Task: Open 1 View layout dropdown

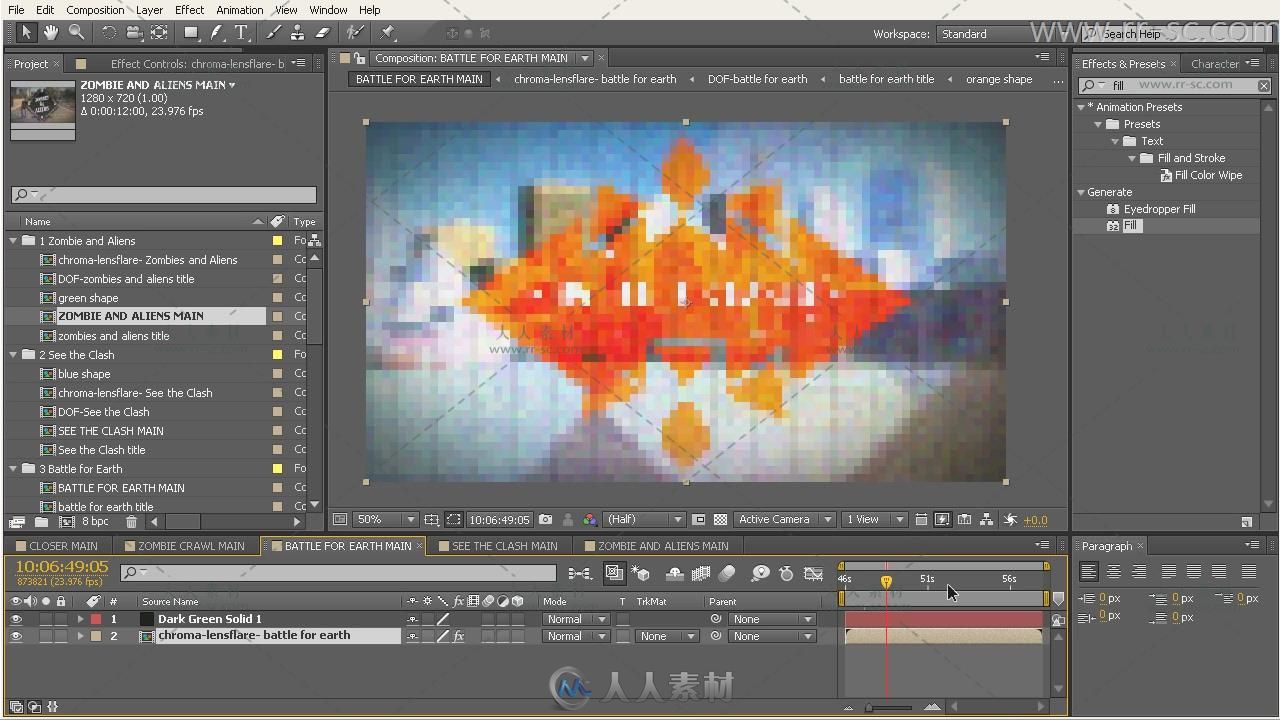Action: coord(875,519)
